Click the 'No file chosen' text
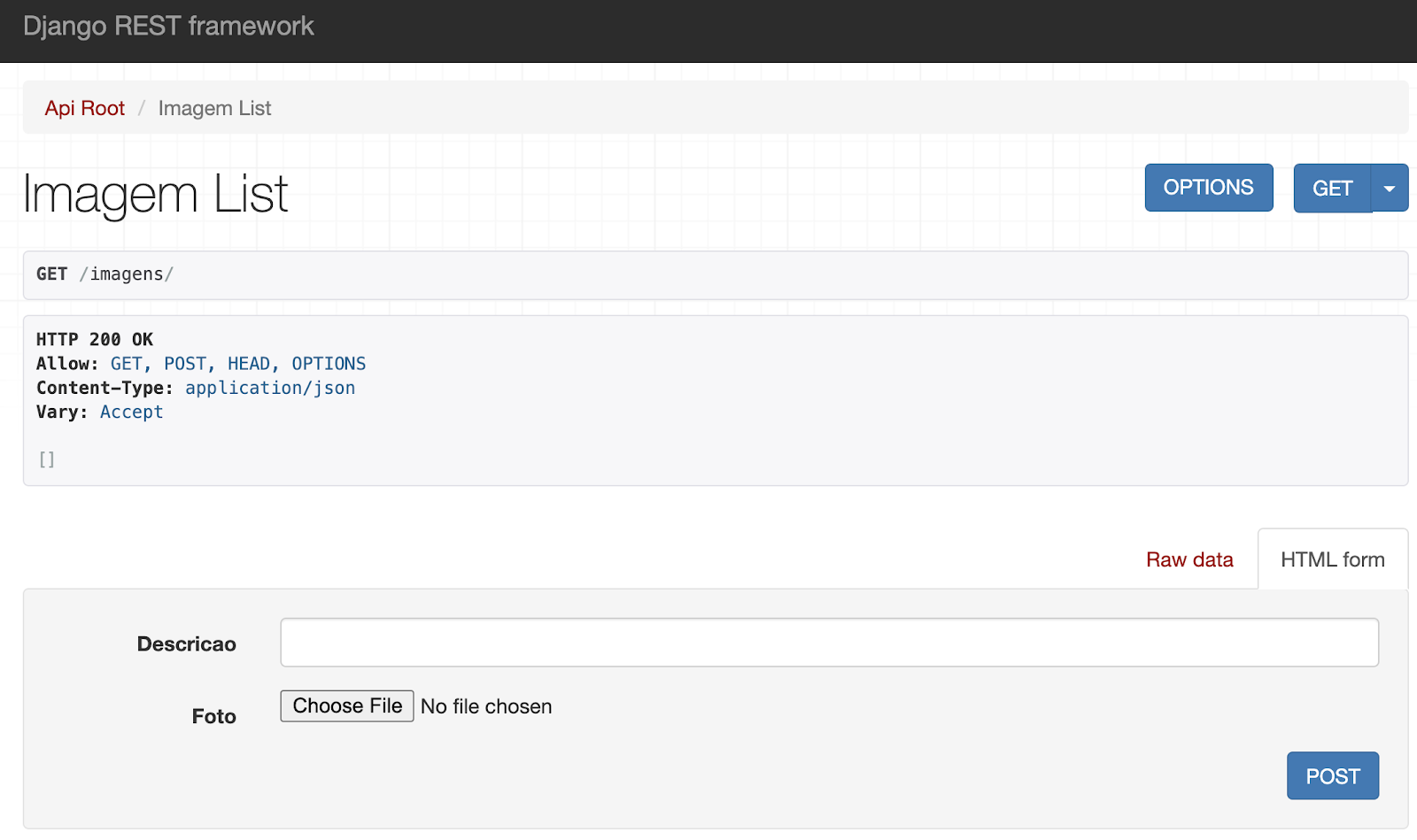This screenshot has height=840, width=1417. pyautogui.click(x=486, y=706)
